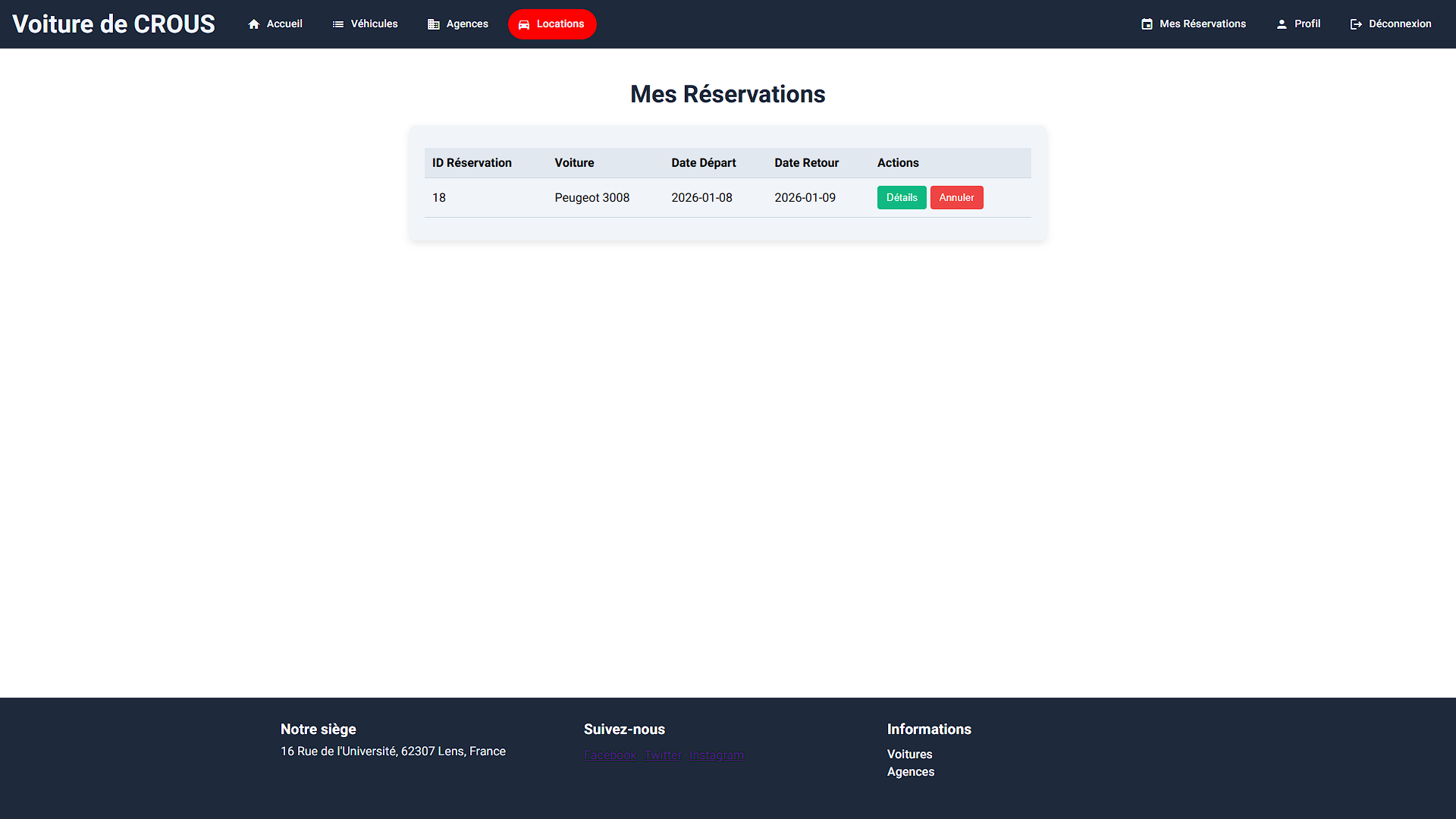Open Mes Réservations in navbar
The height and width of the screenshot is (819, 1456).
1194,24
